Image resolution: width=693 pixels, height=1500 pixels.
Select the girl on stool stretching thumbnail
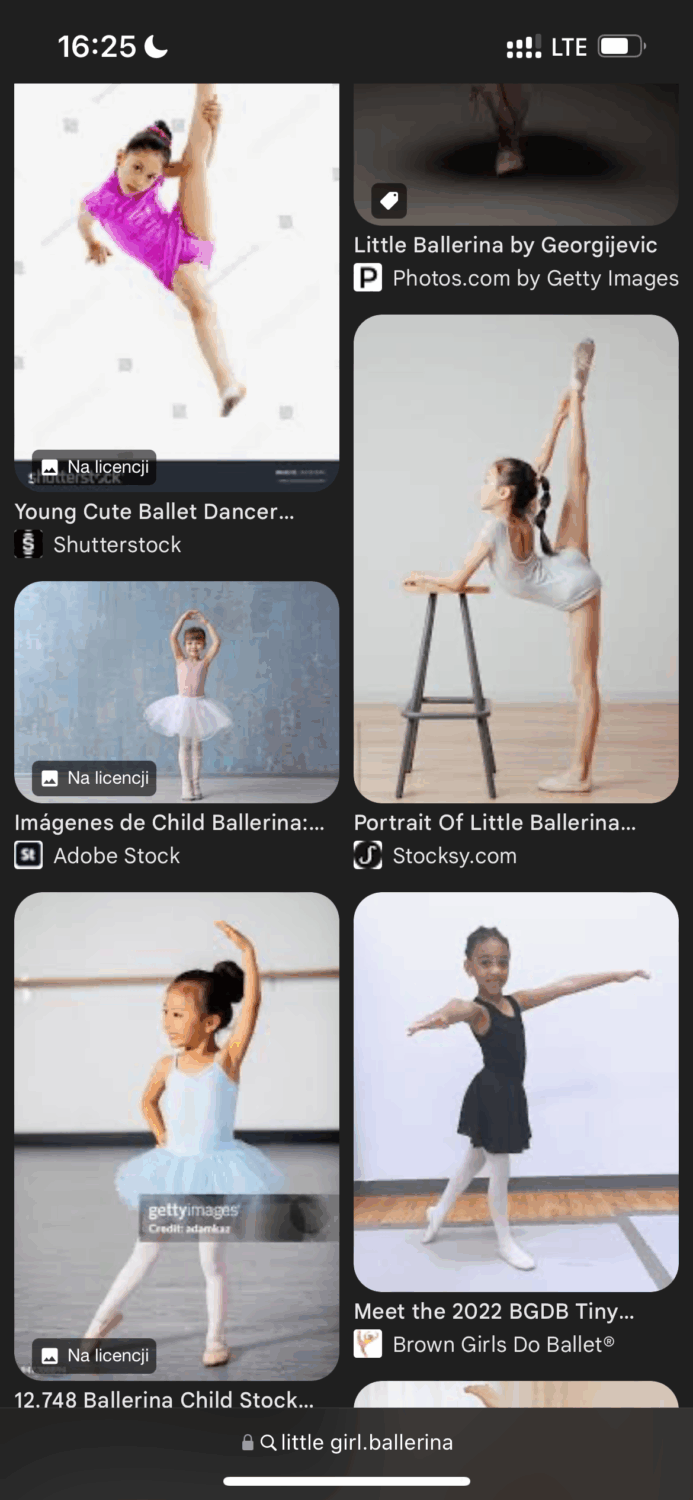coord(516,559)
